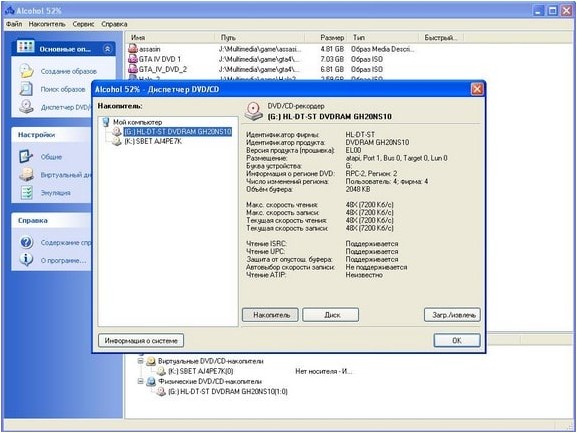Select the assasin image file icon
Image resolution: width=577 pixels, height=433 pixels.
[x=133, y=49]
